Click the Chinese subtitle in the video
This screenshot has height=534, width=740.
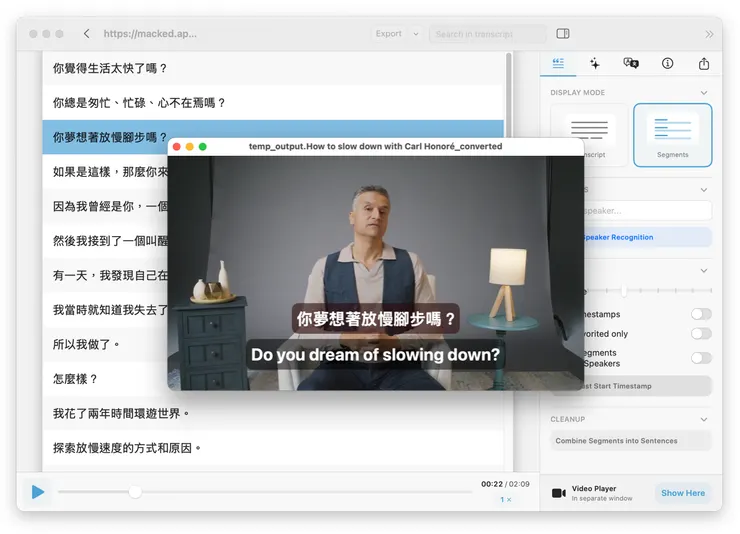(376, 319)
